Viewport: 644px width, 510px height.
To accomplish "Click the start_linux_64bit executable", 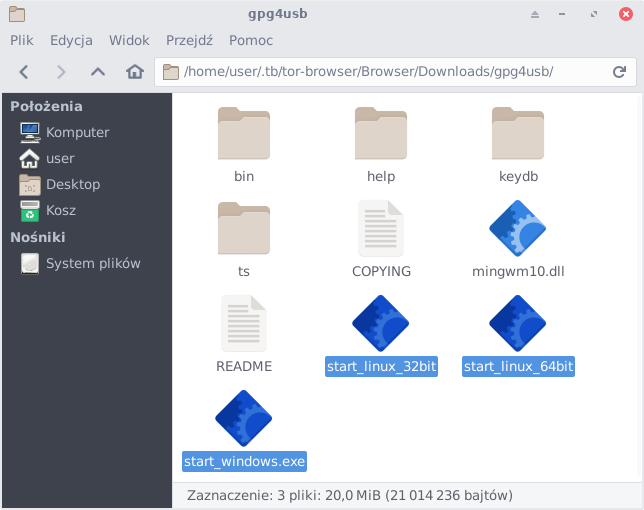I will pyautogui.click(x=518, y=324).
